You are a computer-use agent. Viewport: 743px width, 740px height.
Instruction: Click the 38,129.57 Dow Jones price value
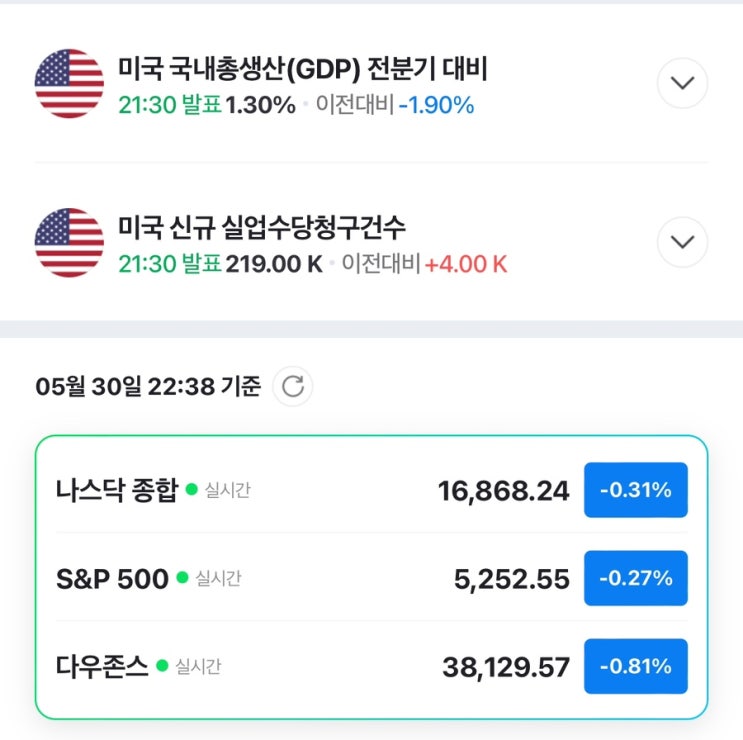point(505,666)
